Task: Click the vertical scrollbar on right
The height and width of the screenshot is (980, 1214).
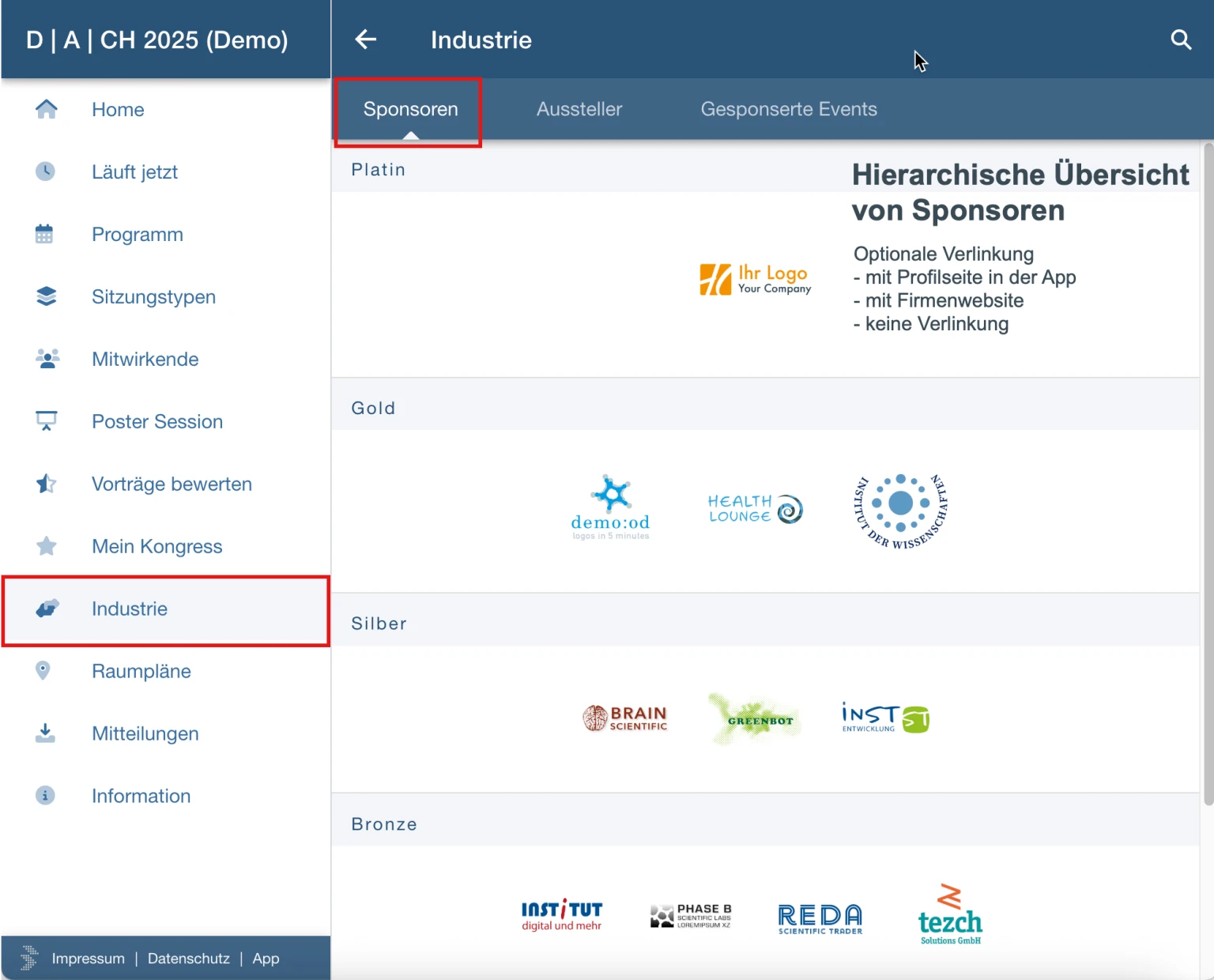Action: pos(1208,474)
